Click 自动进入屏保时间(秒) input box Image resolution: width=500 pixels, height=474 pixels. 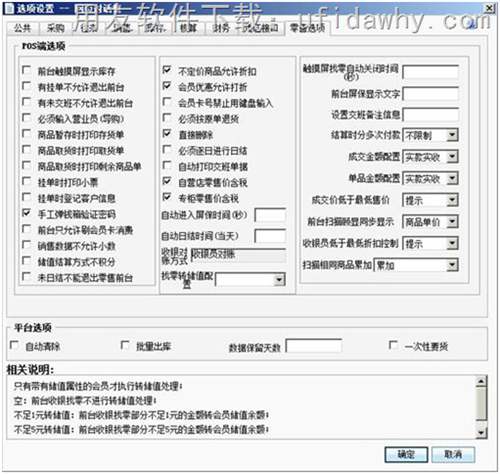(270, 215)
